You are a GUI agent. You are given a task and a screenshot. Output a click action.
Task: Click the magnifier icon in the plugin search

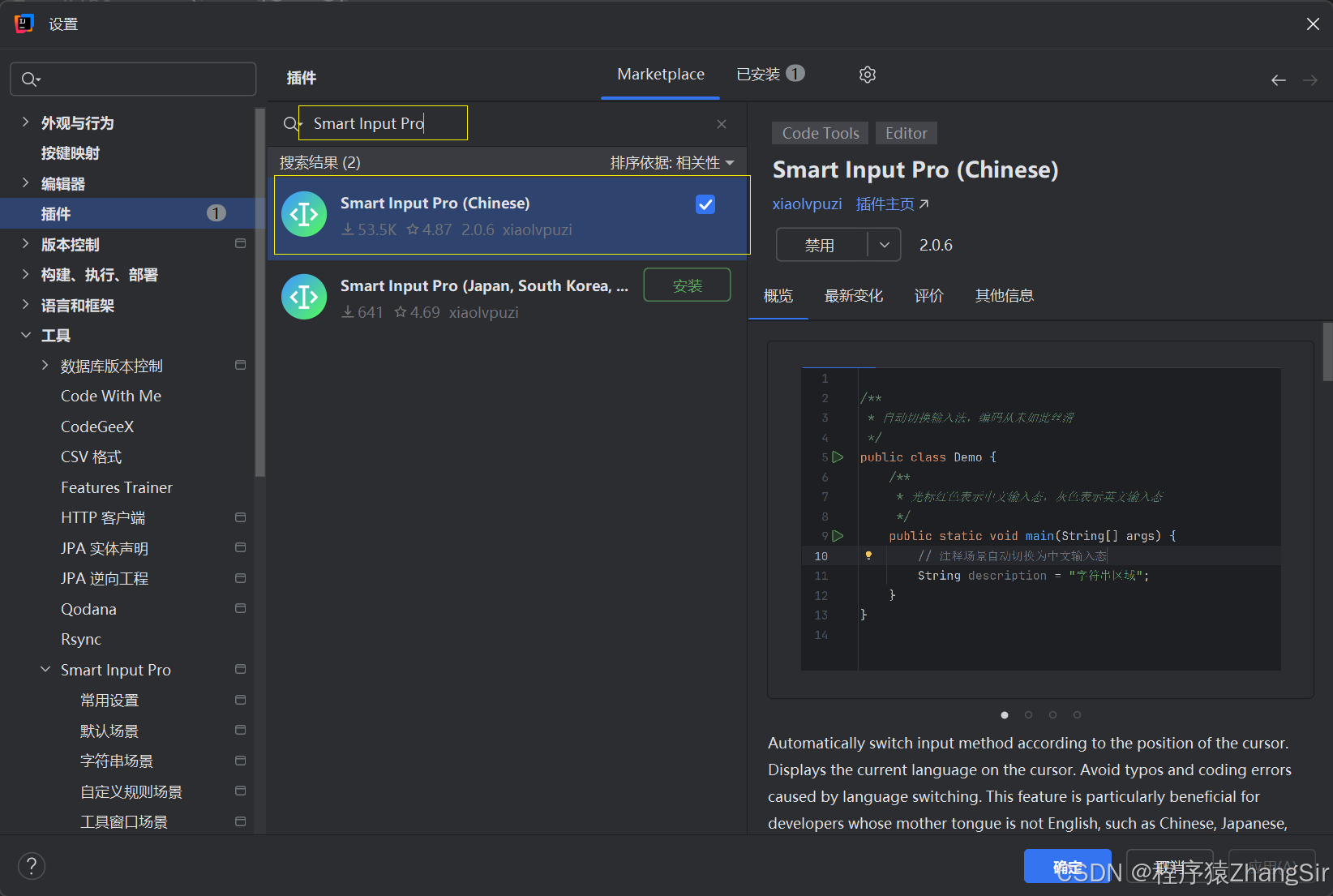point(291,123)
